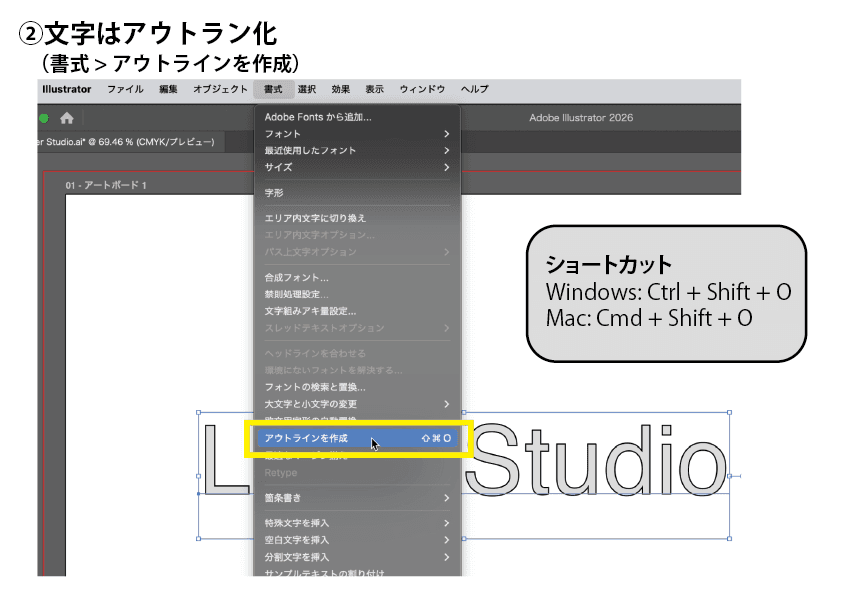Click the Retype menu entry
Viewport: 842px width, 596px height.
point(357,473)
